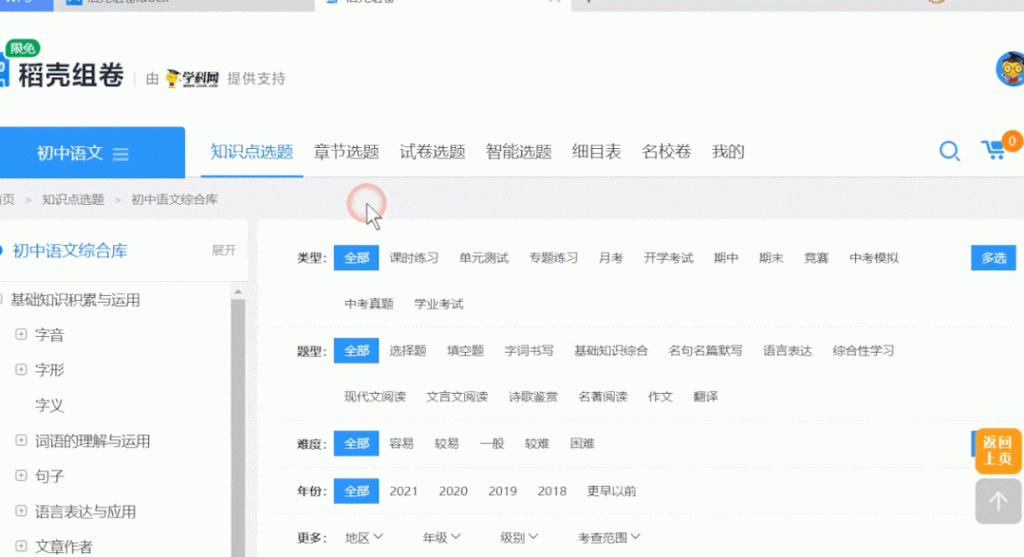Select 全部 in the 难度 row
The image size is (1024, 557).
356,443
